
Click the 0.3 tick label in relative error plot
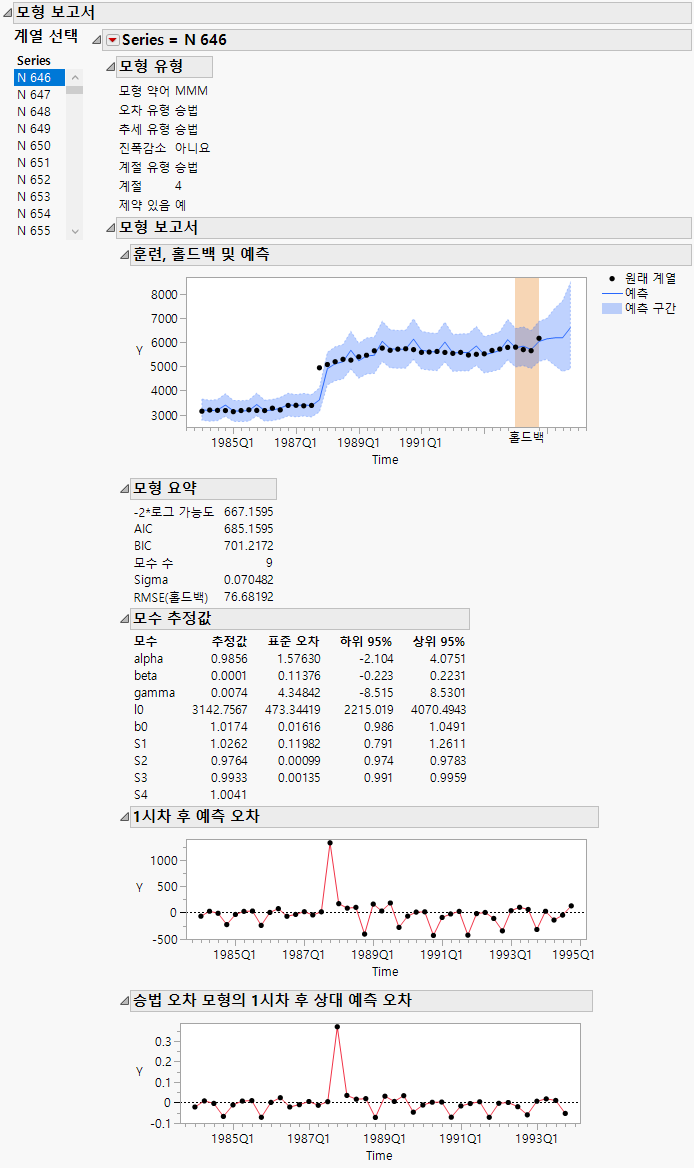point(163,1042)
